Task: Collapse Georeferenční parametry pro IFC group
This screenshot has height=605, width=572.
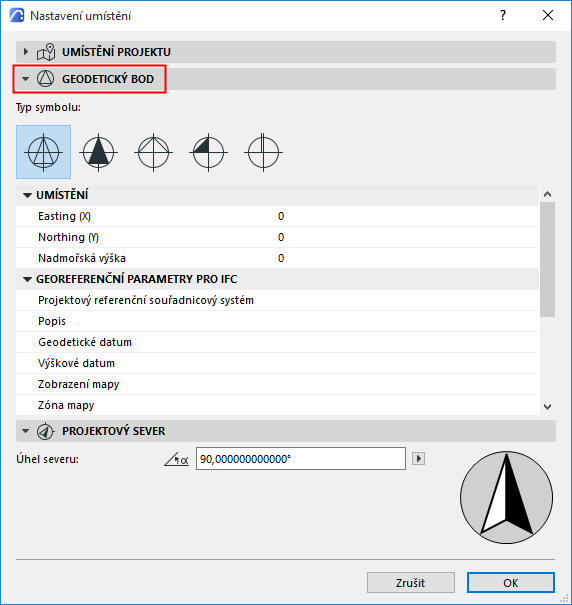Action: coord(27,279)
